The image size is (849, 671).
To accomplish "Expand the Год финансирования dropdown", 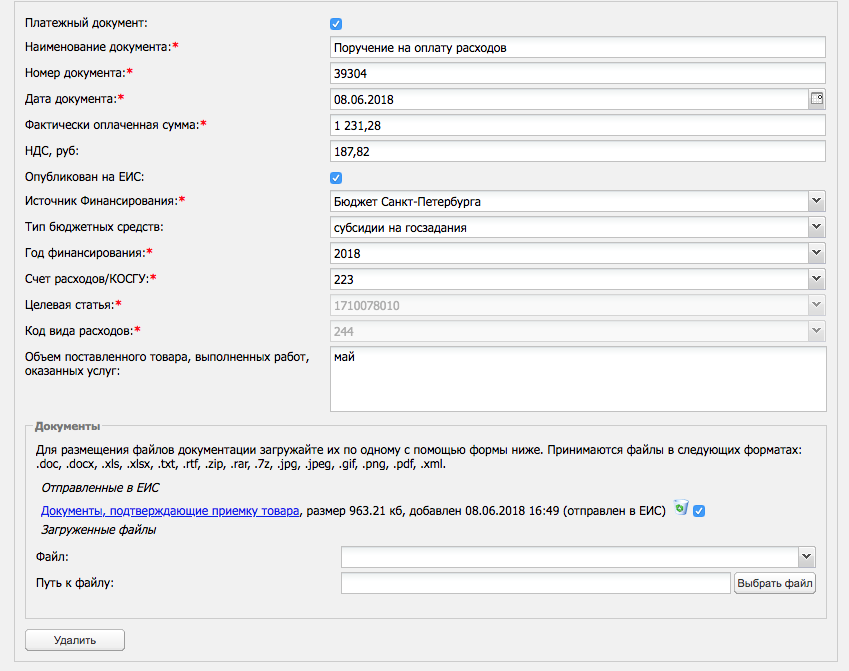I will [816, 254].
